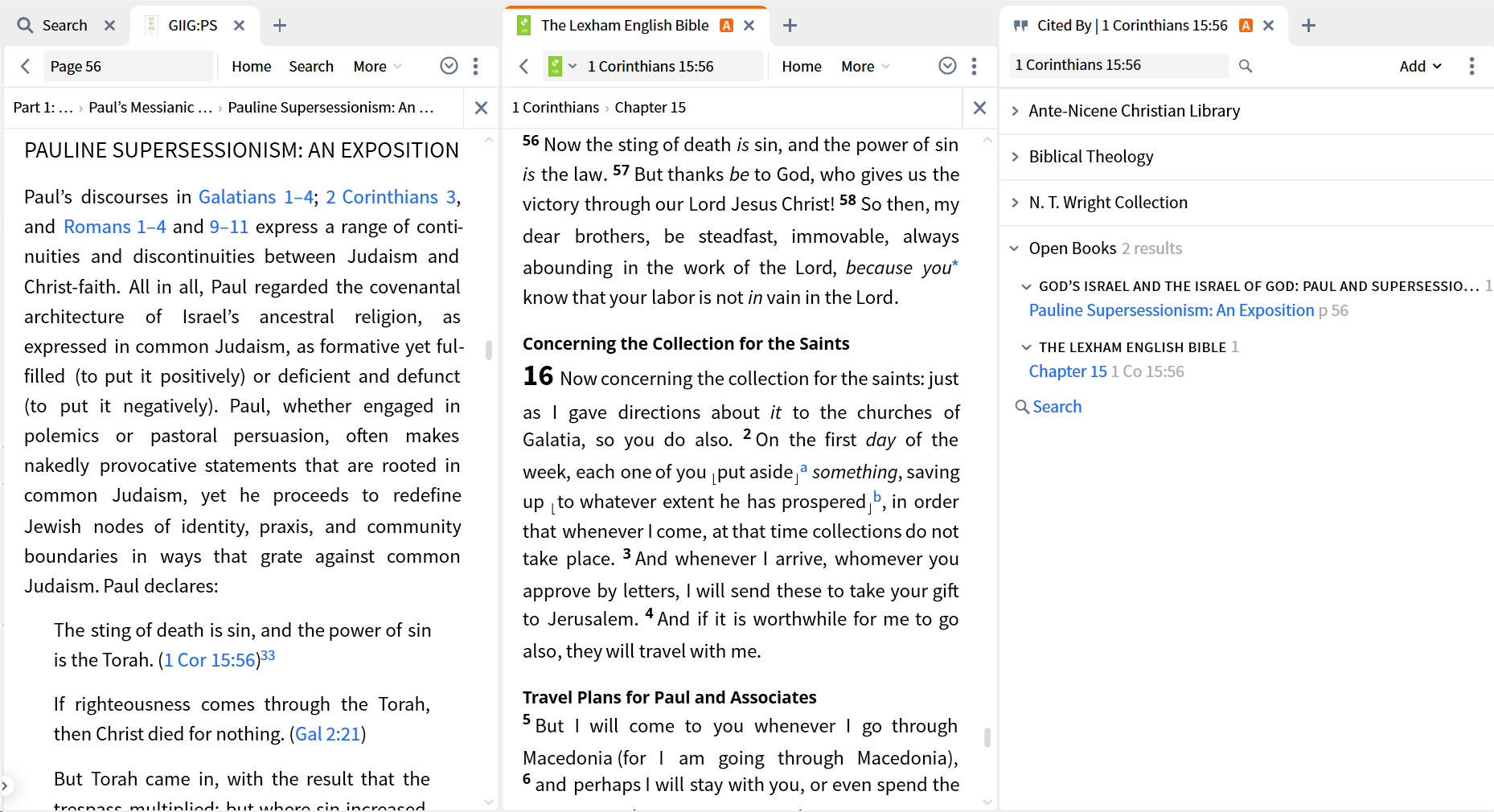Image resolution: width=1494 pixels, height=812 pixels.
Task: Open the left panel's three-dot menu
Action: coord(476,66)
